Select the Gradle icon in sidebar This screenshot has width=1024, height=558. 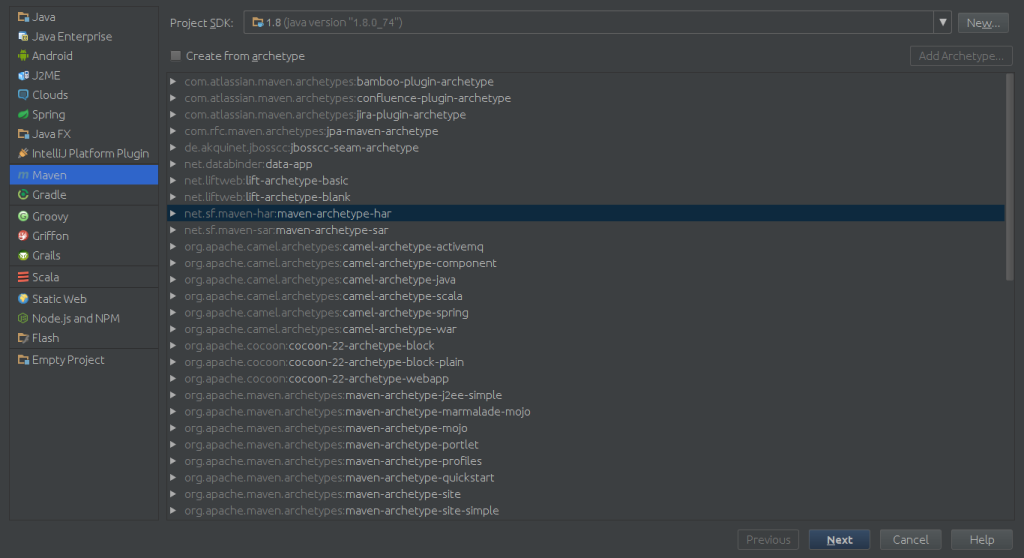point(23,195)
